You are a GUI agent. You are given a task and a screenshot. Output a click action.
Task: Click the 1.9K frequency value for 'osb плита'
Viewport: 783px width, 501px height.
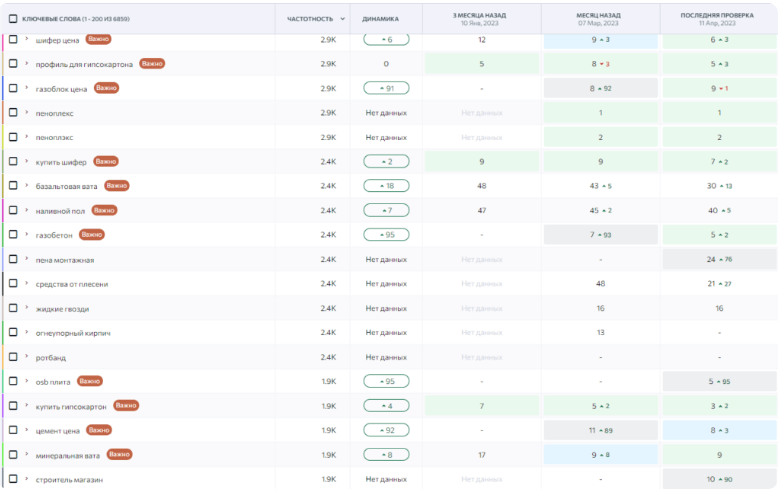click(x=329, y=381)
